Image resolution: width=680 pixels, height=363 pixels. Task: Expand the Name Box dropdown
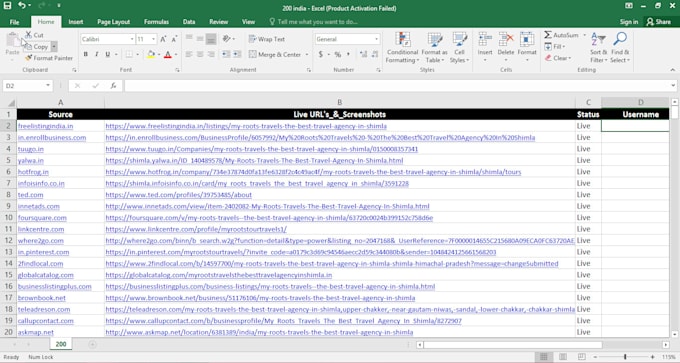point(48,85)
